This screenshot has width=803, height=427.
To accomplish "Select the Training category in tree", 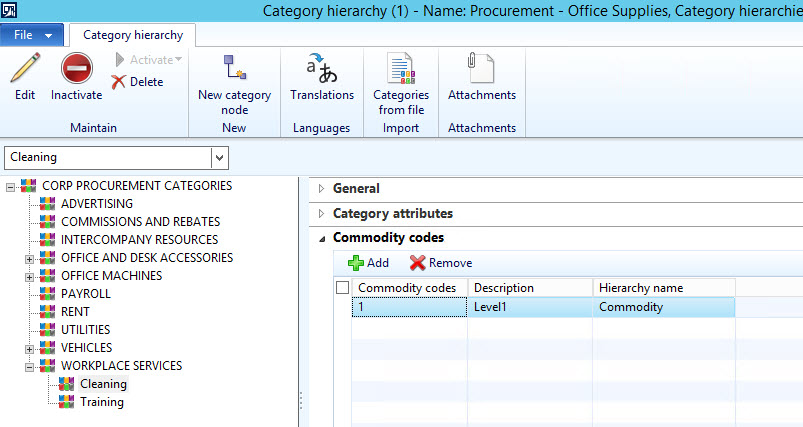I will (101, 402).
